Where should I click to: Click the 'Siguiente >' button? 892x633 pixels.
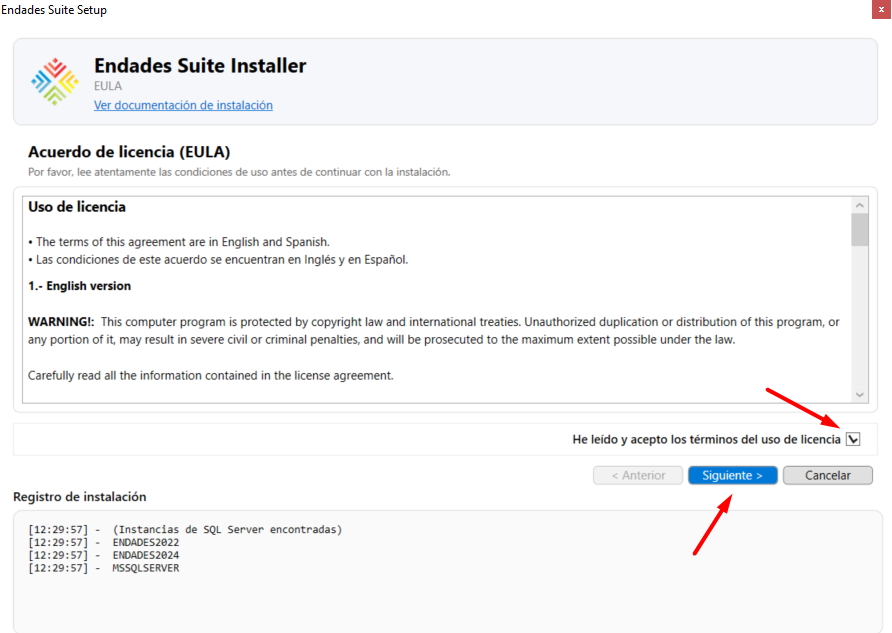(x=732, y=475)
